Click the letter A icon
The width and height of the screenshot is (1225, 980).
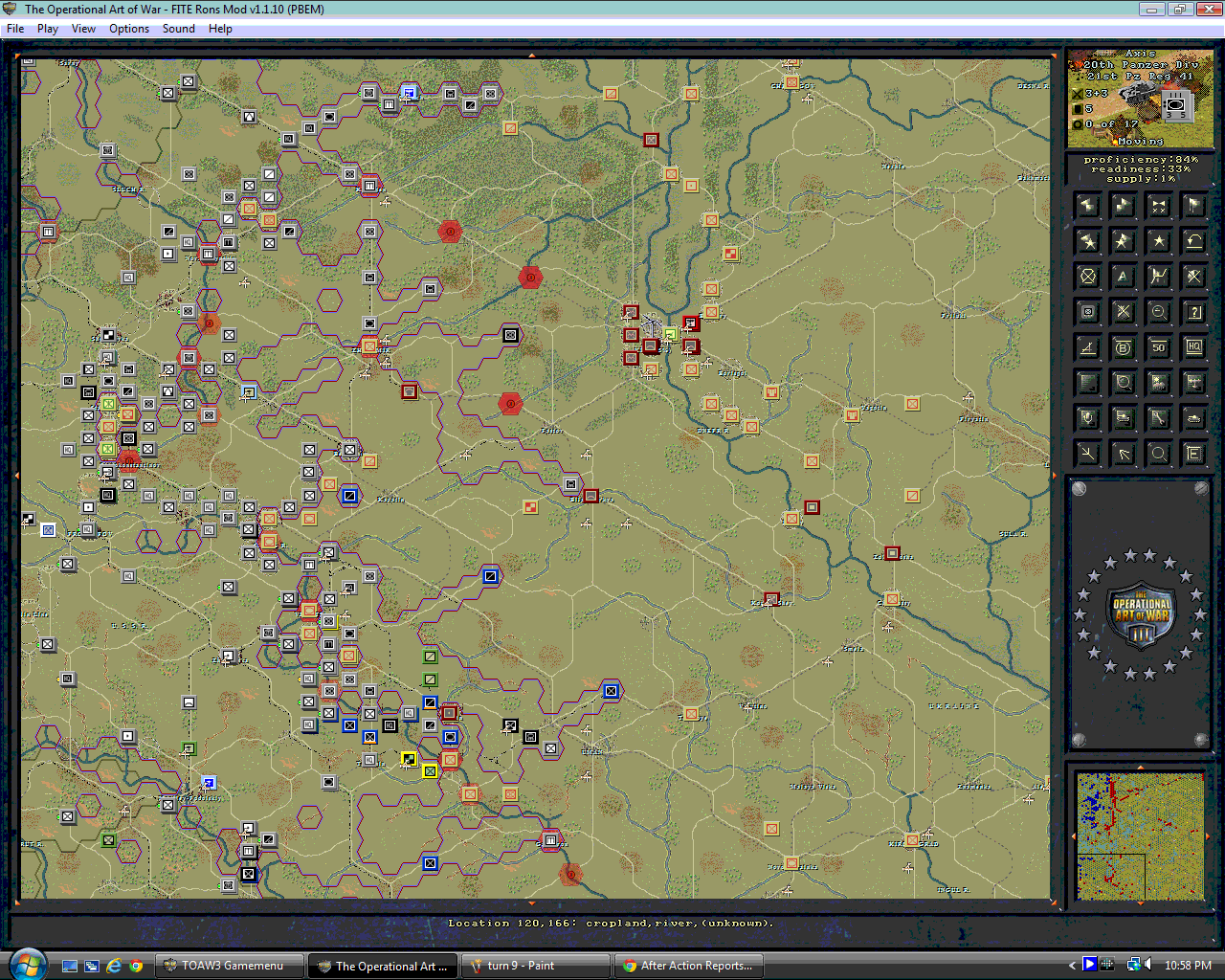coord(1124,277)
